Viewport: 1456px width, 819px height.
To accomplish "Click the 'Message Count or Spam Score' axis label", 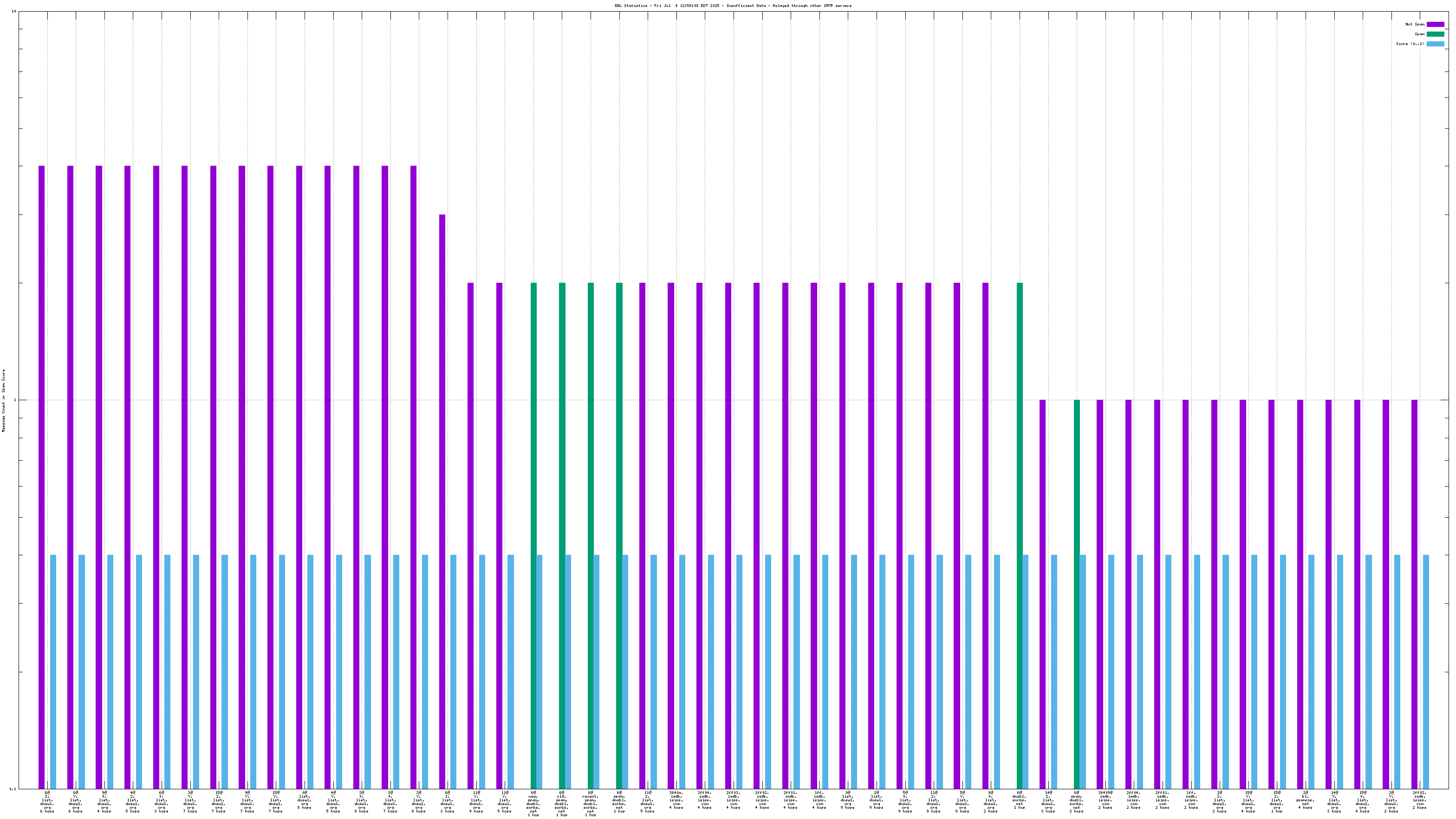I will 3,400.
